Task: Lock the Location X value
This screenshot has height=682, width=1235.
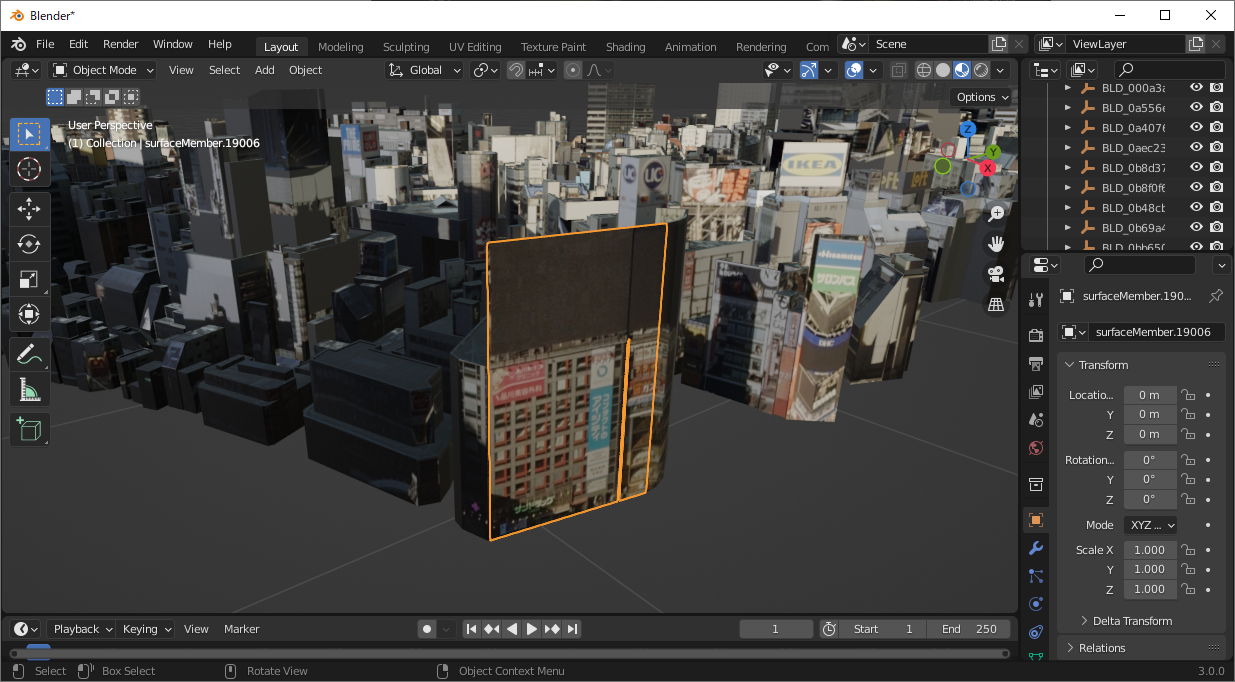Action: pos(1188,395)
